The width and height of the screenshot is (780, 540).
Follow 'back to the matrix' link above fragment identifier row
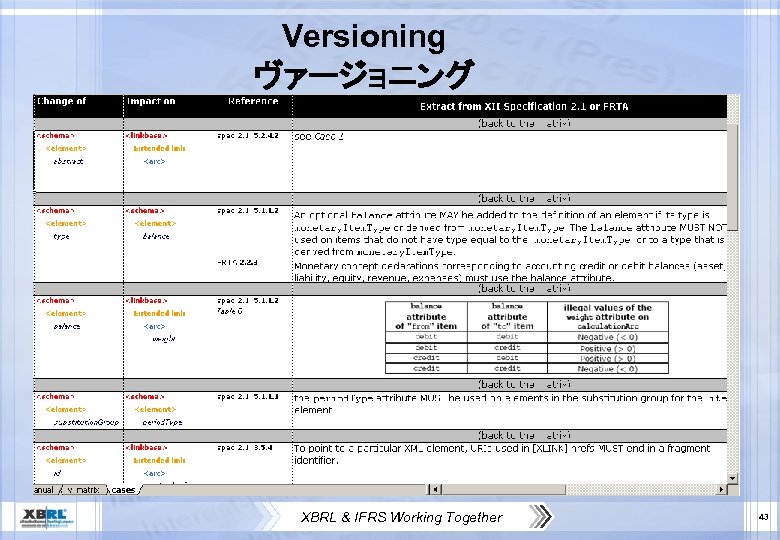524,436
